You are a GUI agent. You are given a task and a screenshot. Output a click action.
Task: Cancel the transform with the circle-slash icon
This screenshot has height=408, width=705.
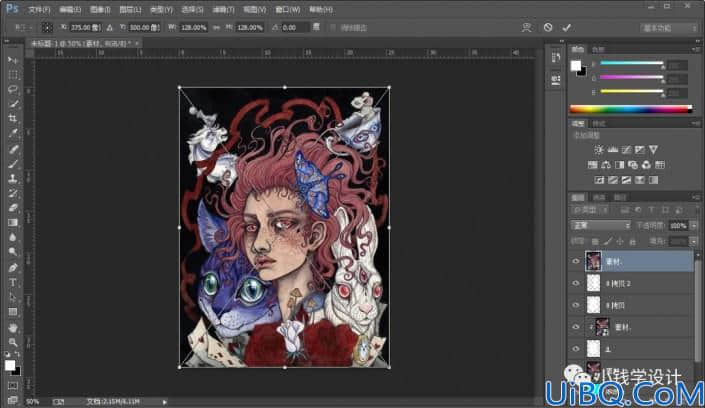coord(548,27)
